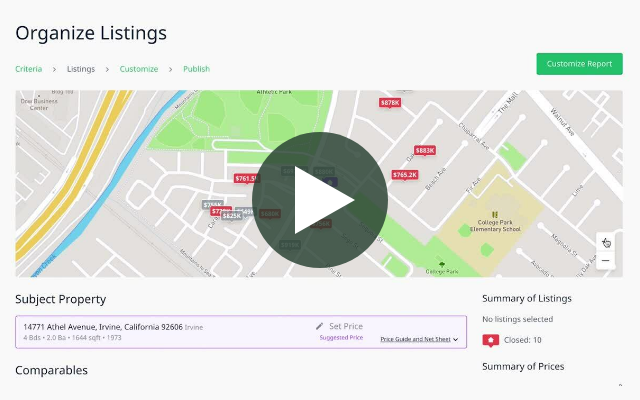Click the property details '4 Bds • 2.0 Ba' line
Image resolution: width=640 pixels, height=400 pixels.
72,338
